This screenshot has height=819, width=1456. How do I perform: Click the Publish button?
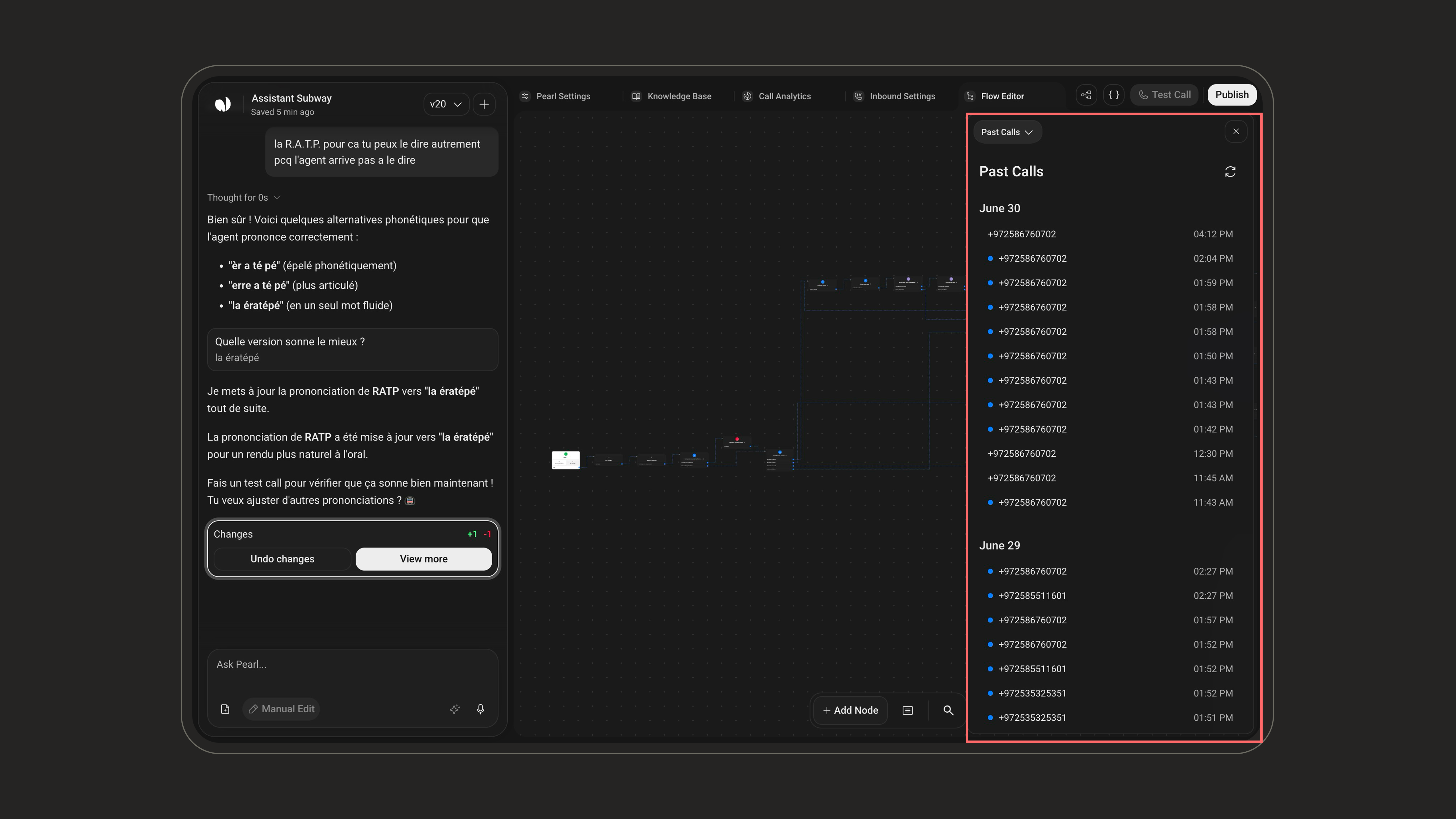[x=1232, y=95]
